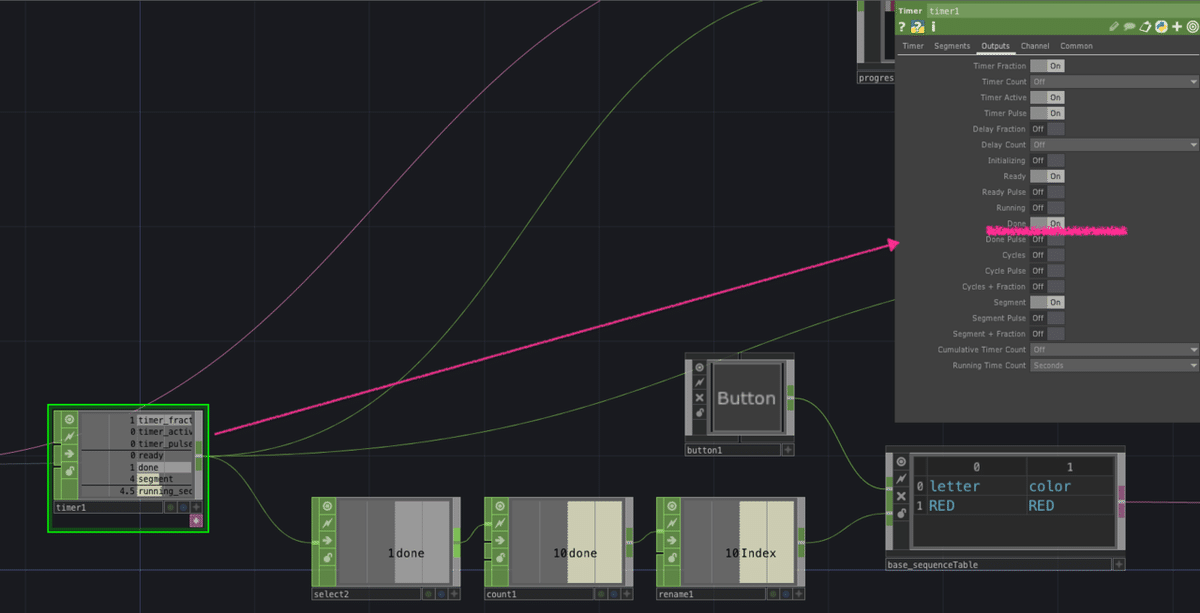This screenshot has width=1200, height=613.
Task: Toggle Done output switch
Action: click(x=1047, y=223)
